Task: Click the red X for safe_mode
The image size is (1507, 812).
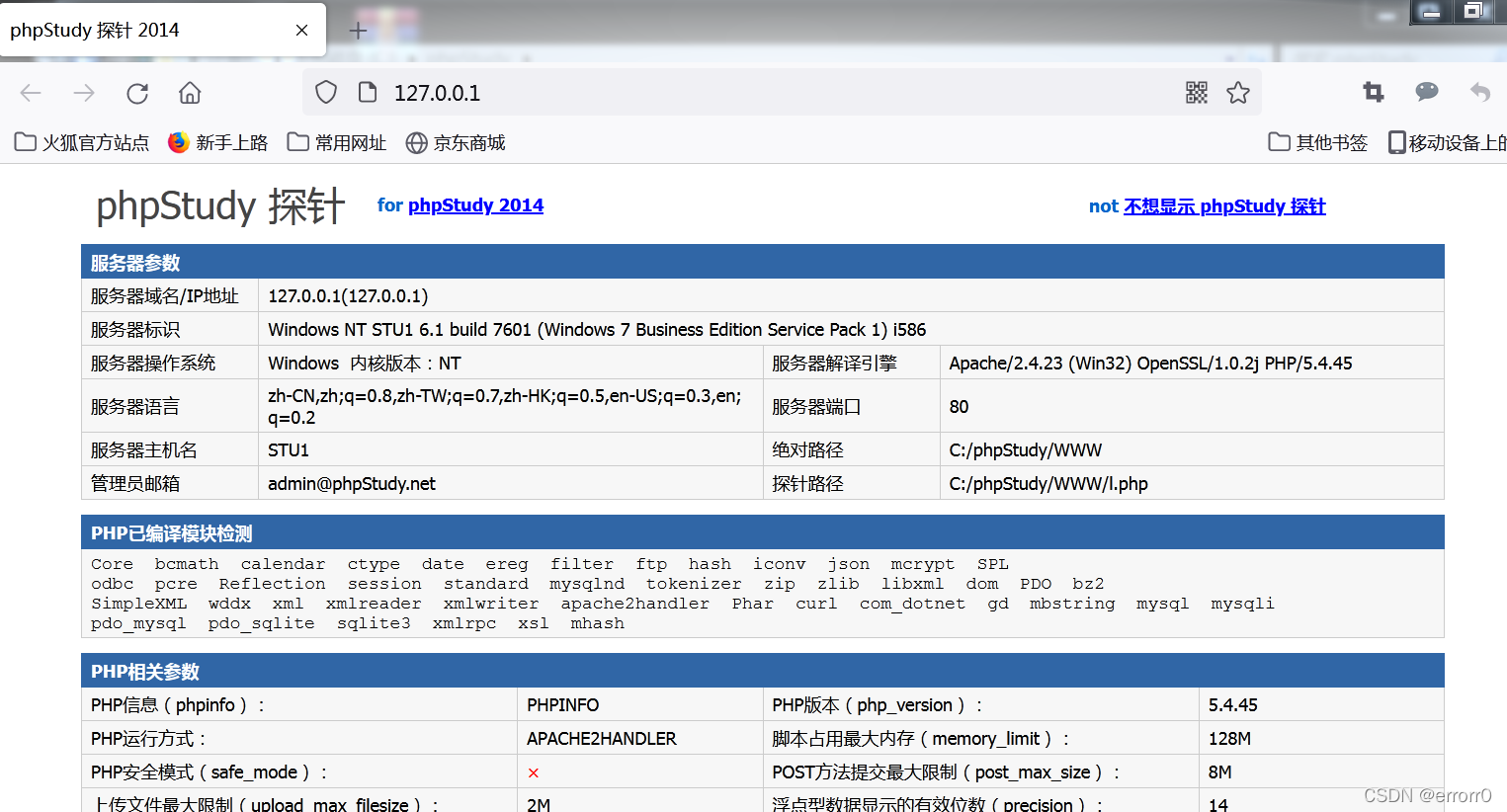Action: [x=533, y=772]
